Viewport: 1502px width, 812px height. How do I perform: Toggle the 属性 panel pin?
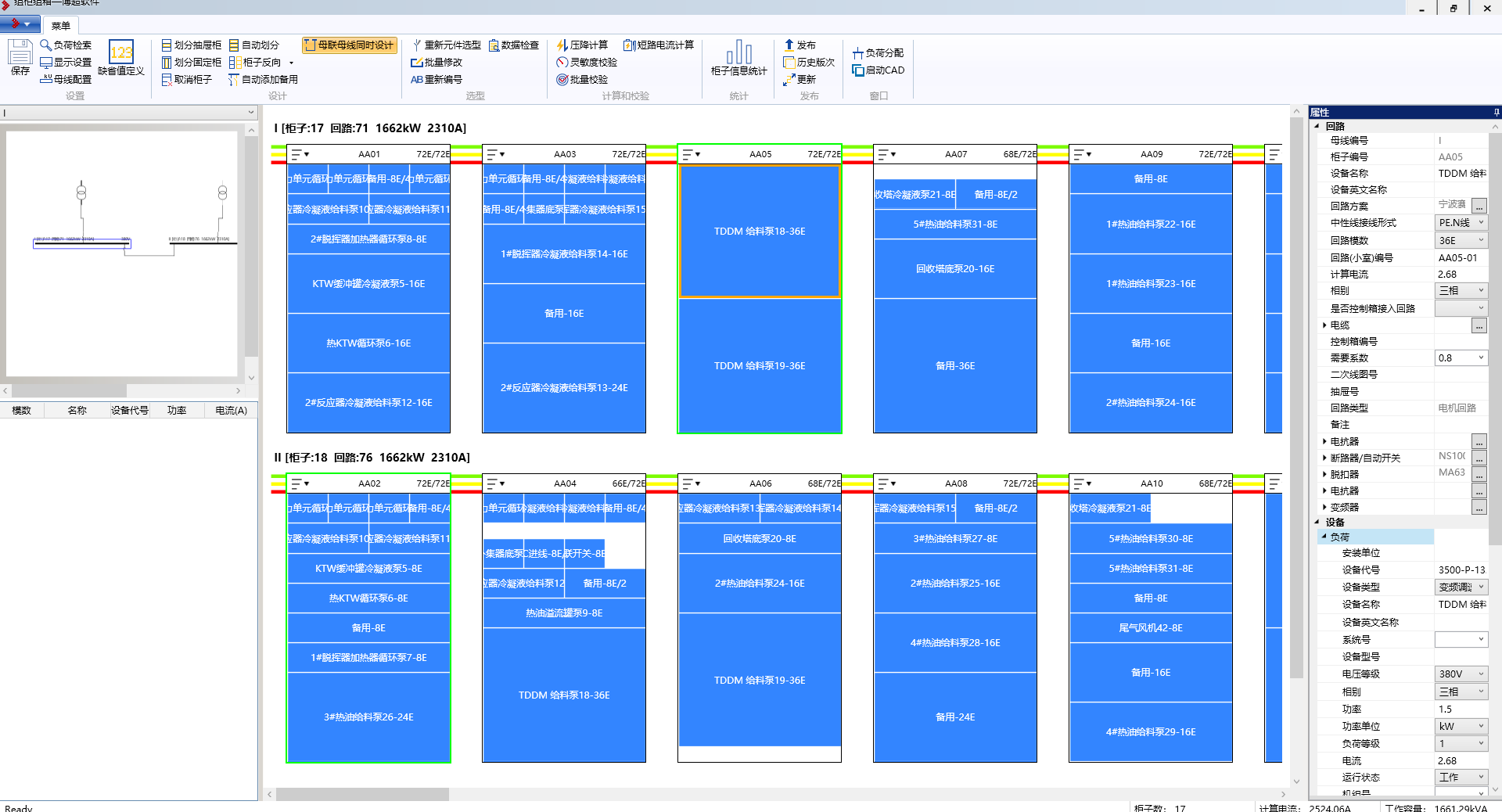click(1496, 113)
